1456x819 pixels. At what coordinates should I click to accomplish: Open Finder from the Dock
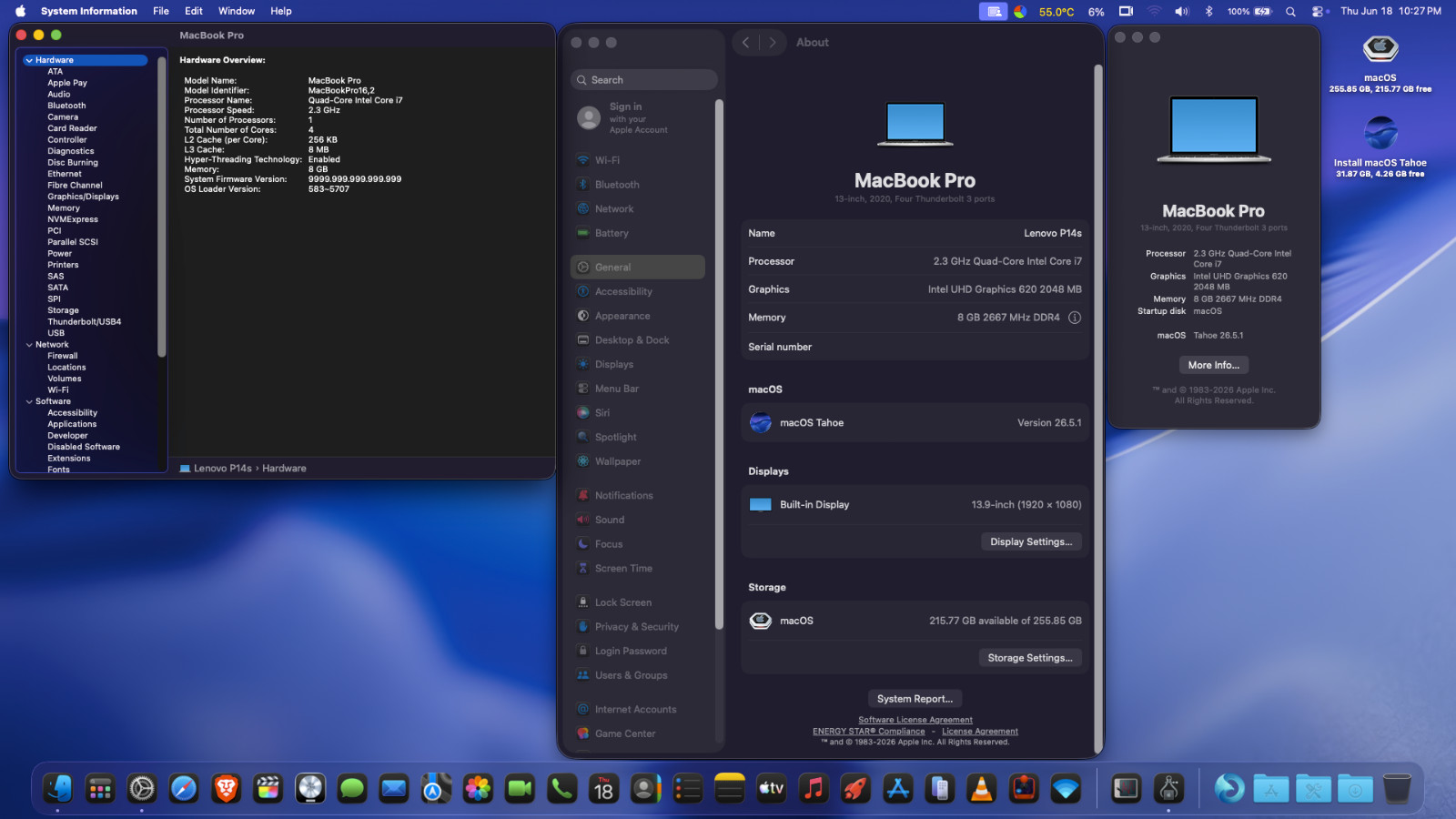click(58, 788)
